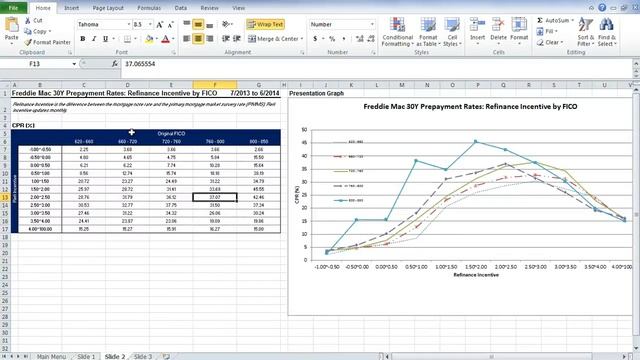This screenshot has height=360, width=640.
Task: Toggle bottom vertical alignment
Action: 209,24
